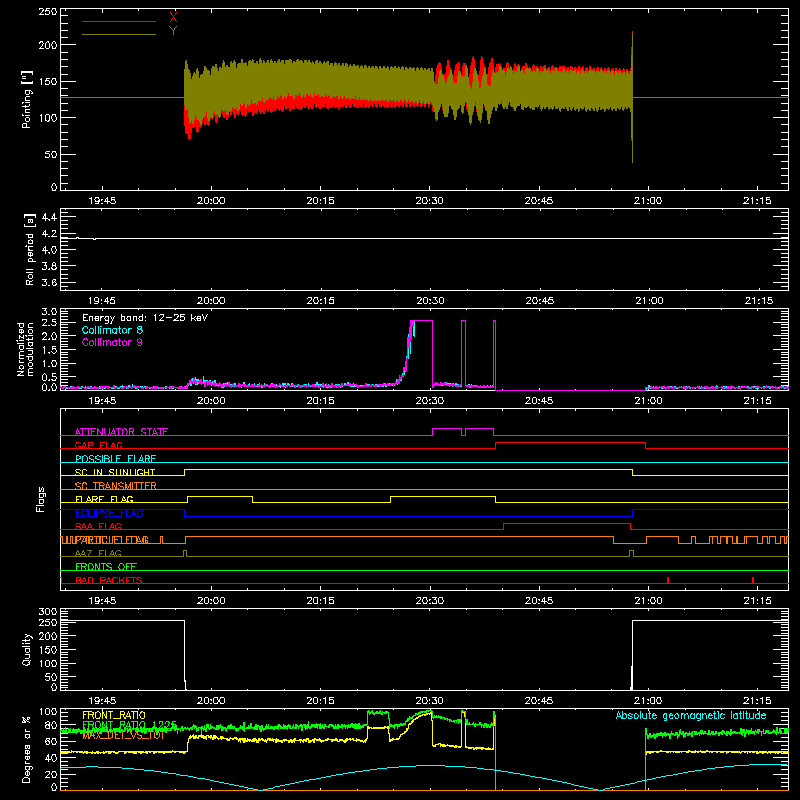Click the BAD_PACKETS spike near 21:15

tap(753, 580)
